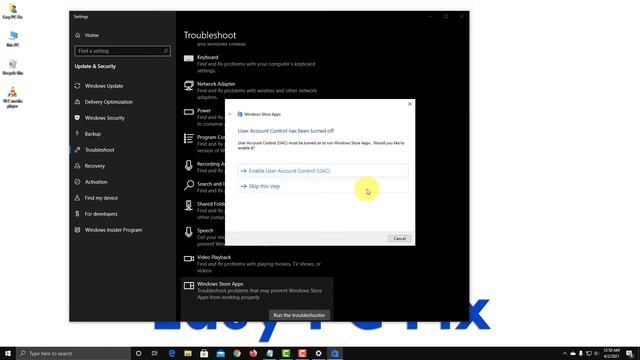
Task: Click the Recording Audio microphone icon
Action: (189, 165)
